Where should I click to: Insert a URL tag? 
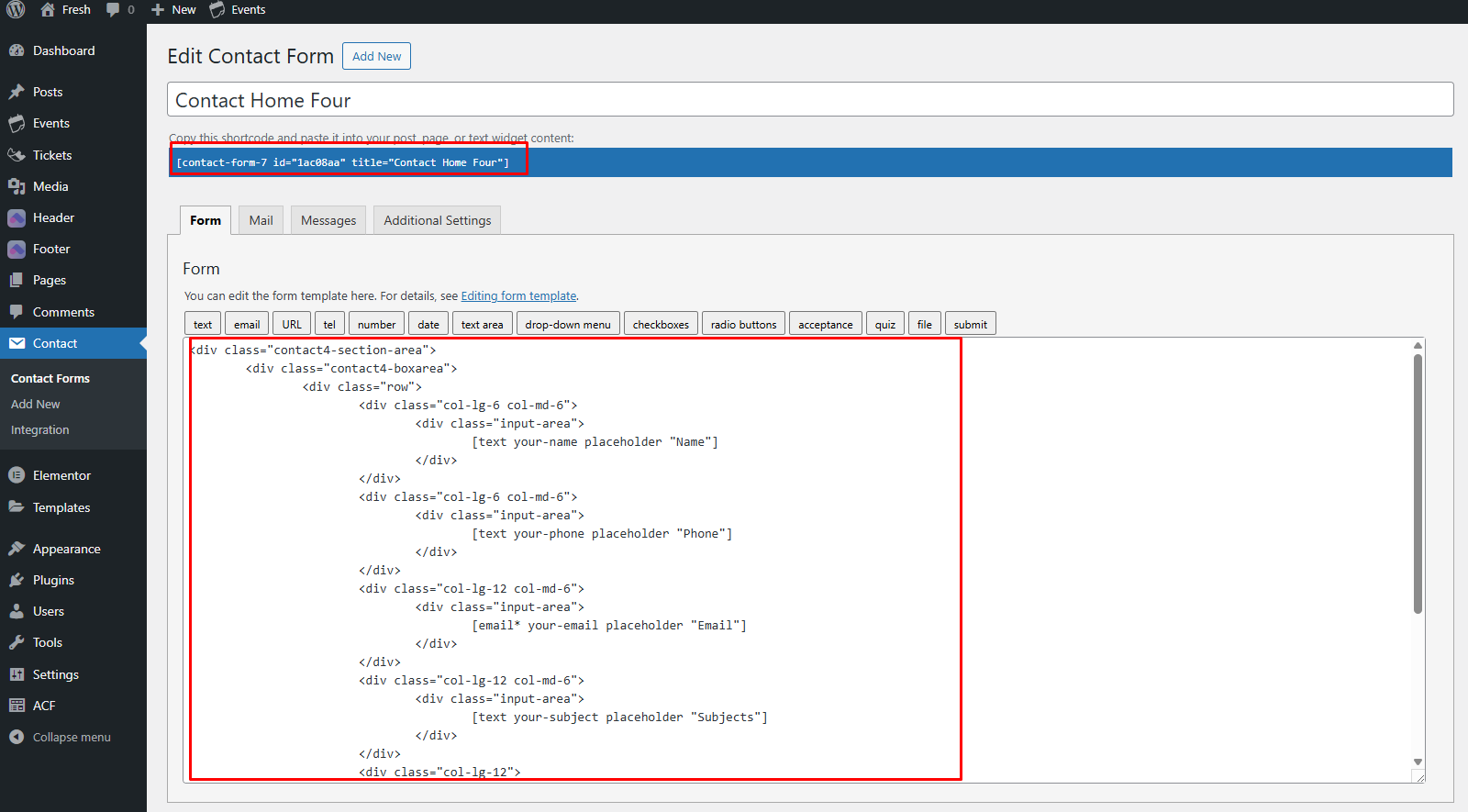[x=292, y=324]
